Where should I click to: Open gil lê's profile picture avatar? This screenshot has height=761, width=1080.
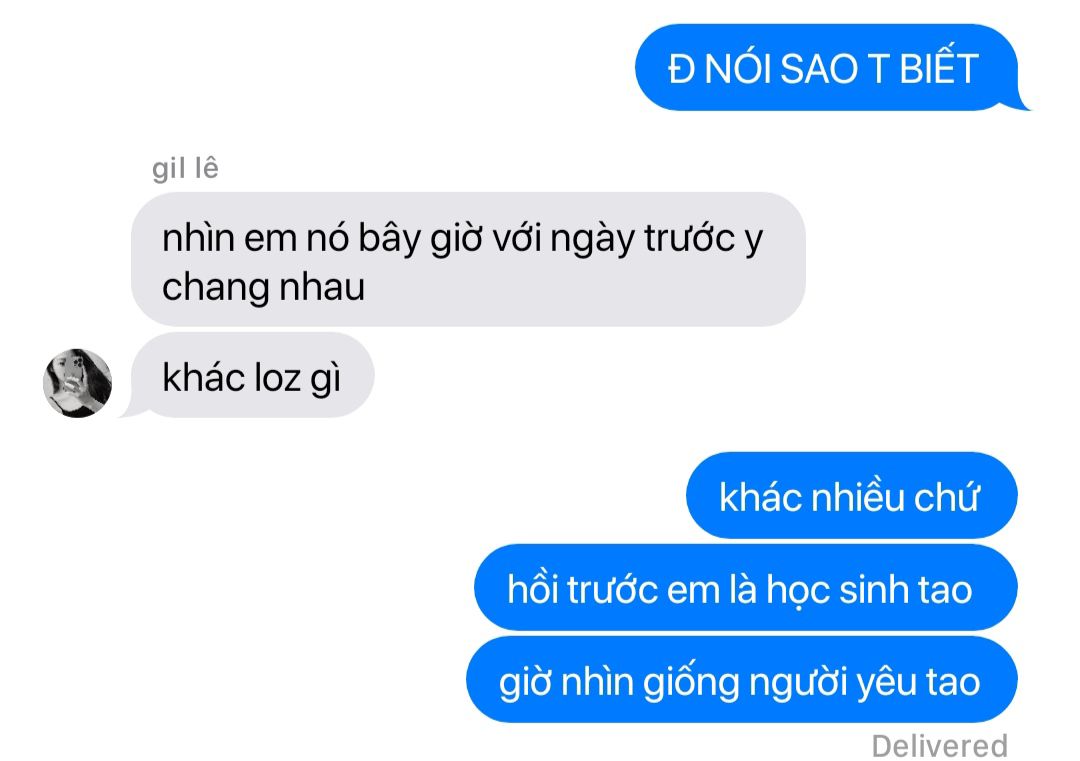(x=77, y=383)
